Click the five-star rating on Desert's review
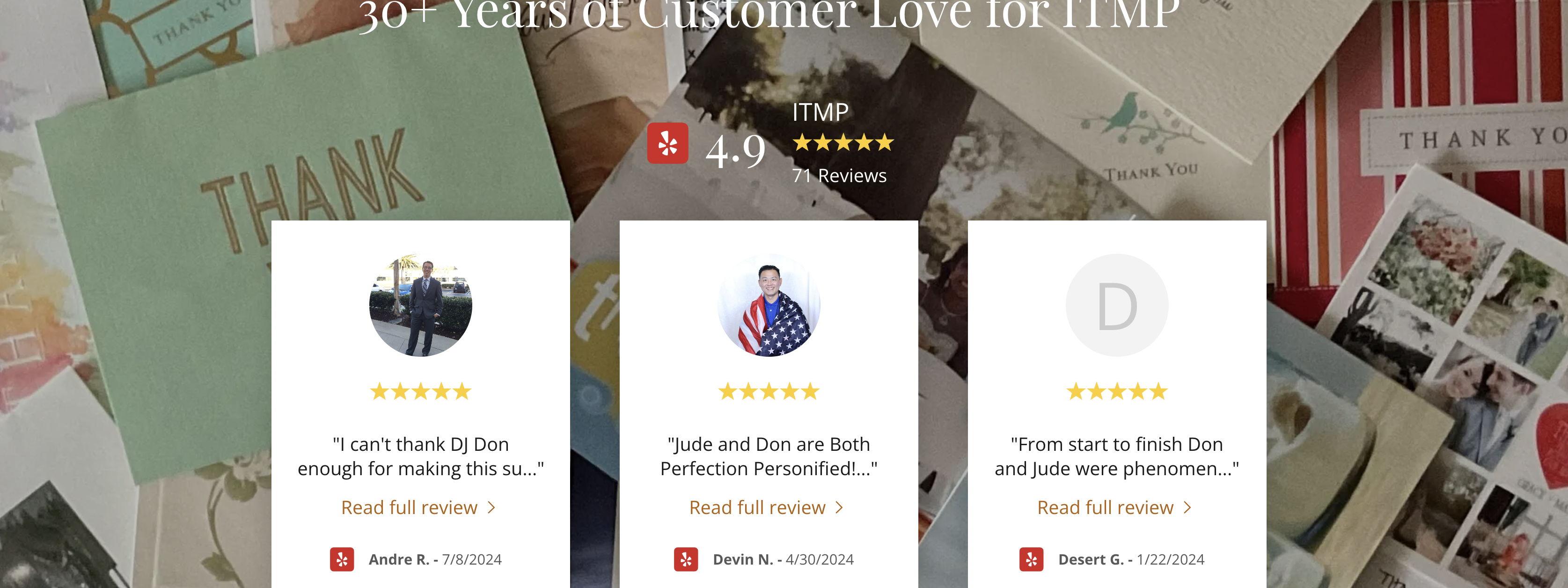1568x588 pixels. pos(1117,391)
